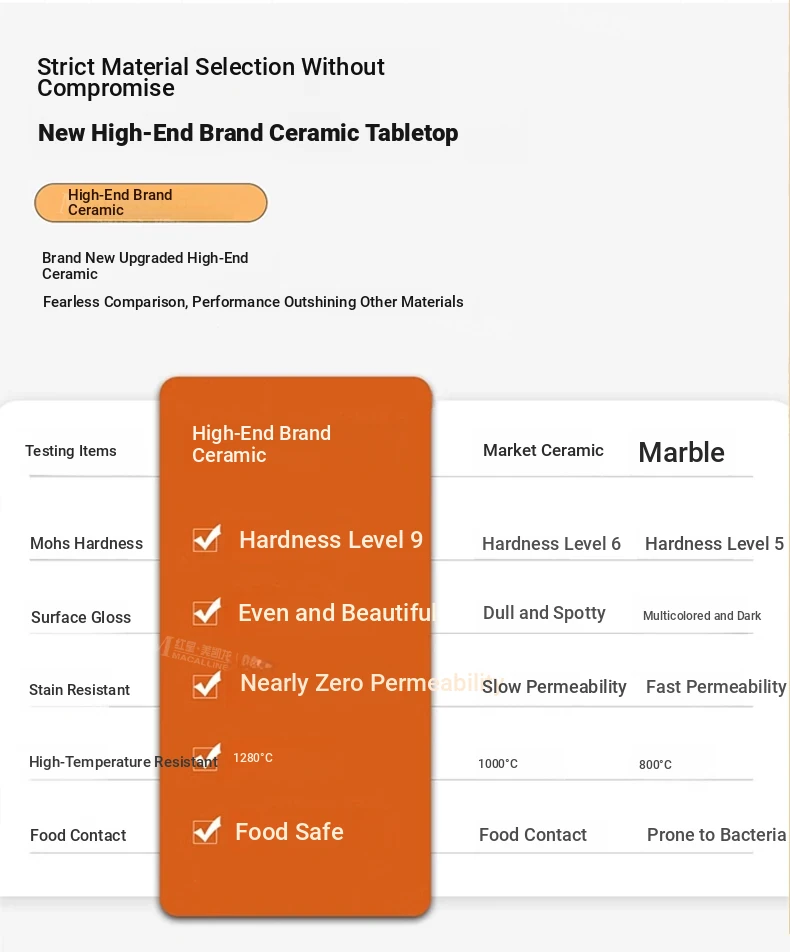Click the checkmark next to 1280°C
The image size is (790, 952).
pyautogui.click(x=206, y=757)
